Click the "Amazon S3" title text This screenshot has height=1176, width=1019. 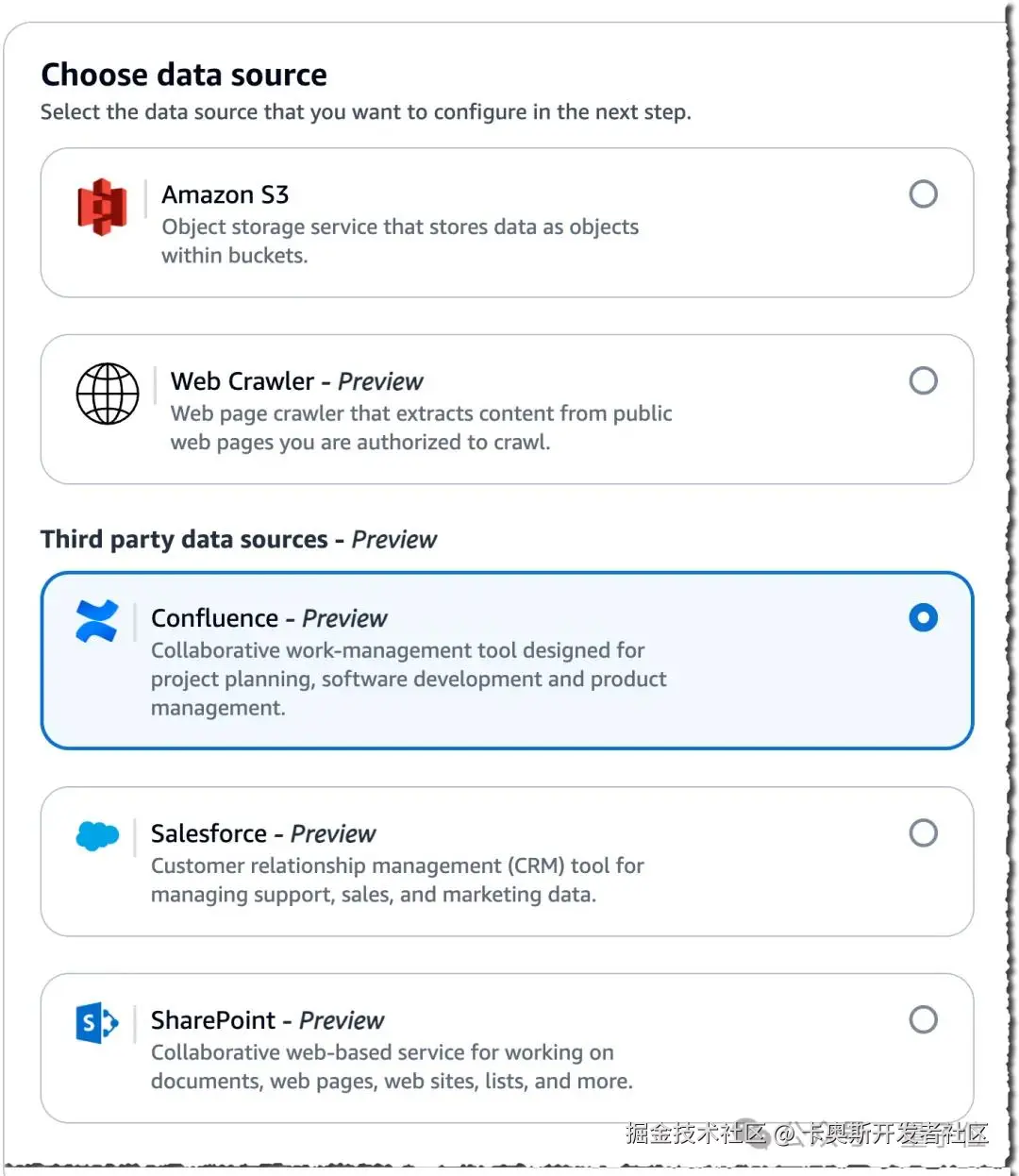(x=225, y=194)
